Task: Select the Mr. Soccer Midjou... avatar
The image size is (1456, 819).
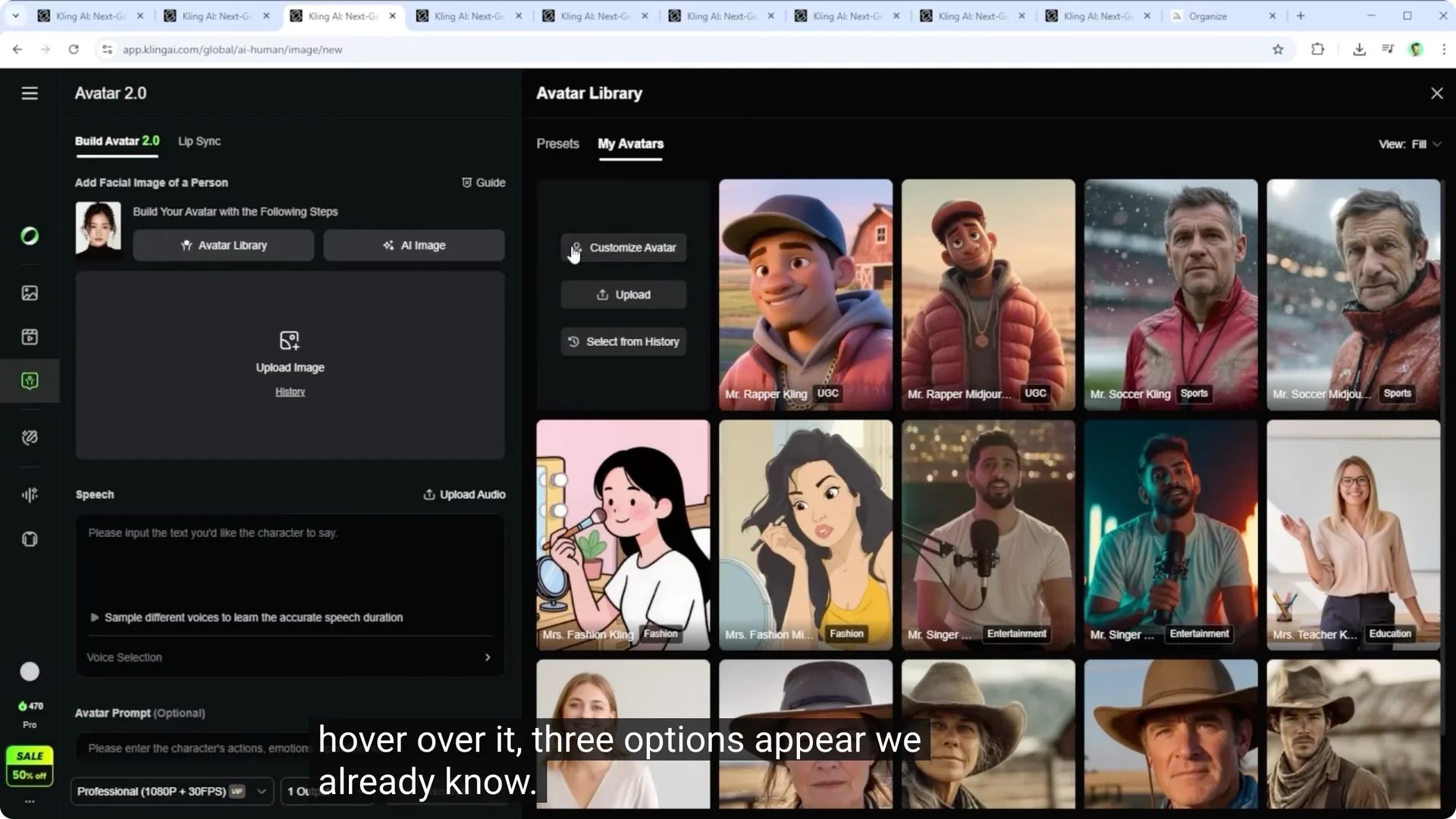Action: tap(1354, 294)
